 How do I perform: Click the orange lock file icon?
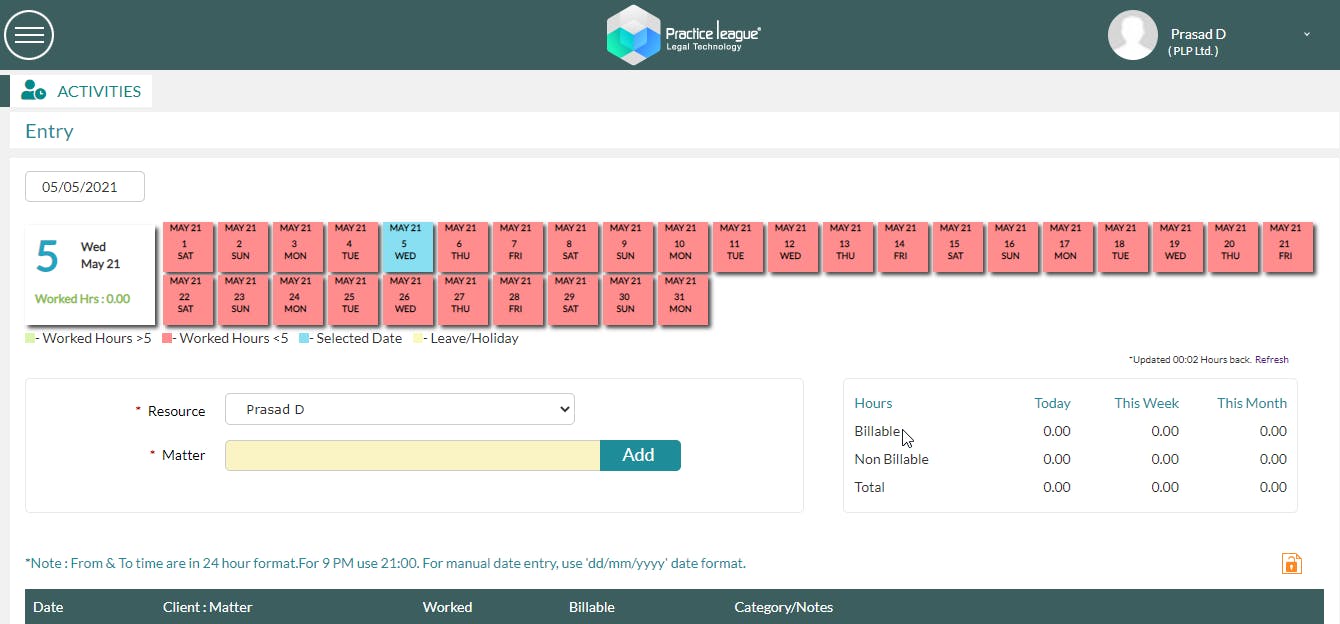pos(1291,563)
